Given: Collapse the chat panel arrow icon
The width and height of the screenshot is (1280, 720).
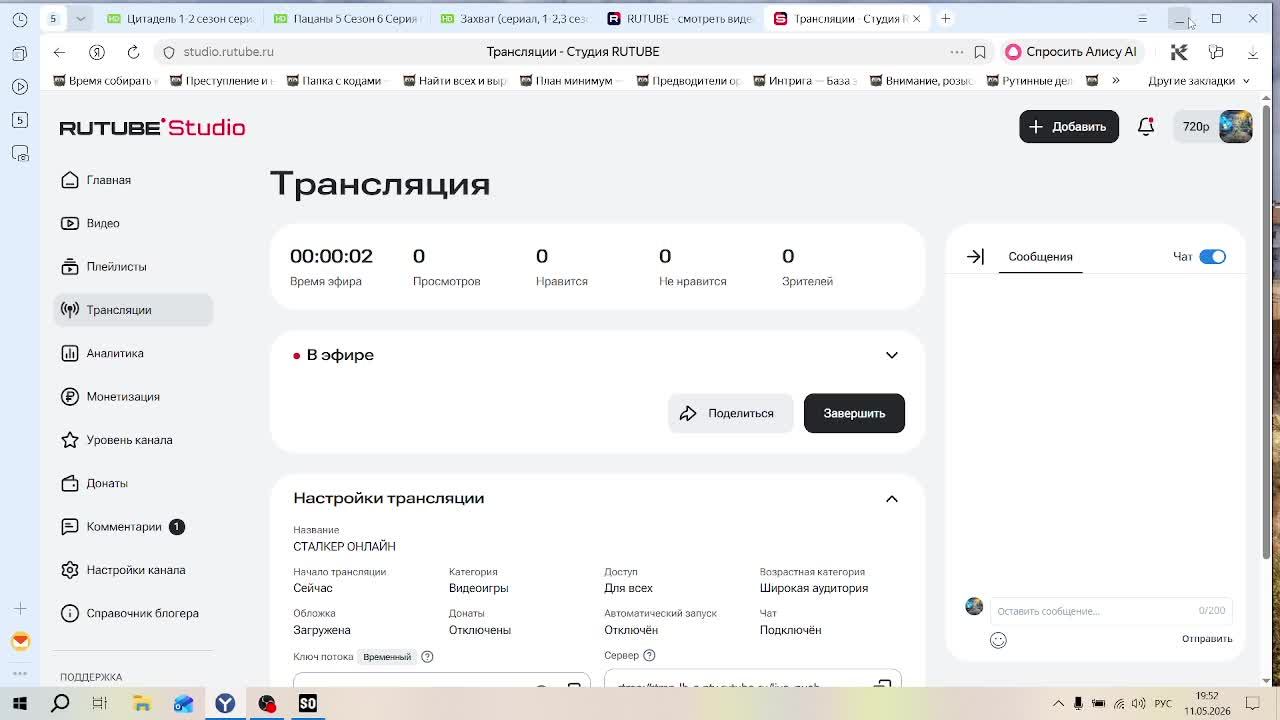Looking at the screenshot, I should [x=975, y=257].
